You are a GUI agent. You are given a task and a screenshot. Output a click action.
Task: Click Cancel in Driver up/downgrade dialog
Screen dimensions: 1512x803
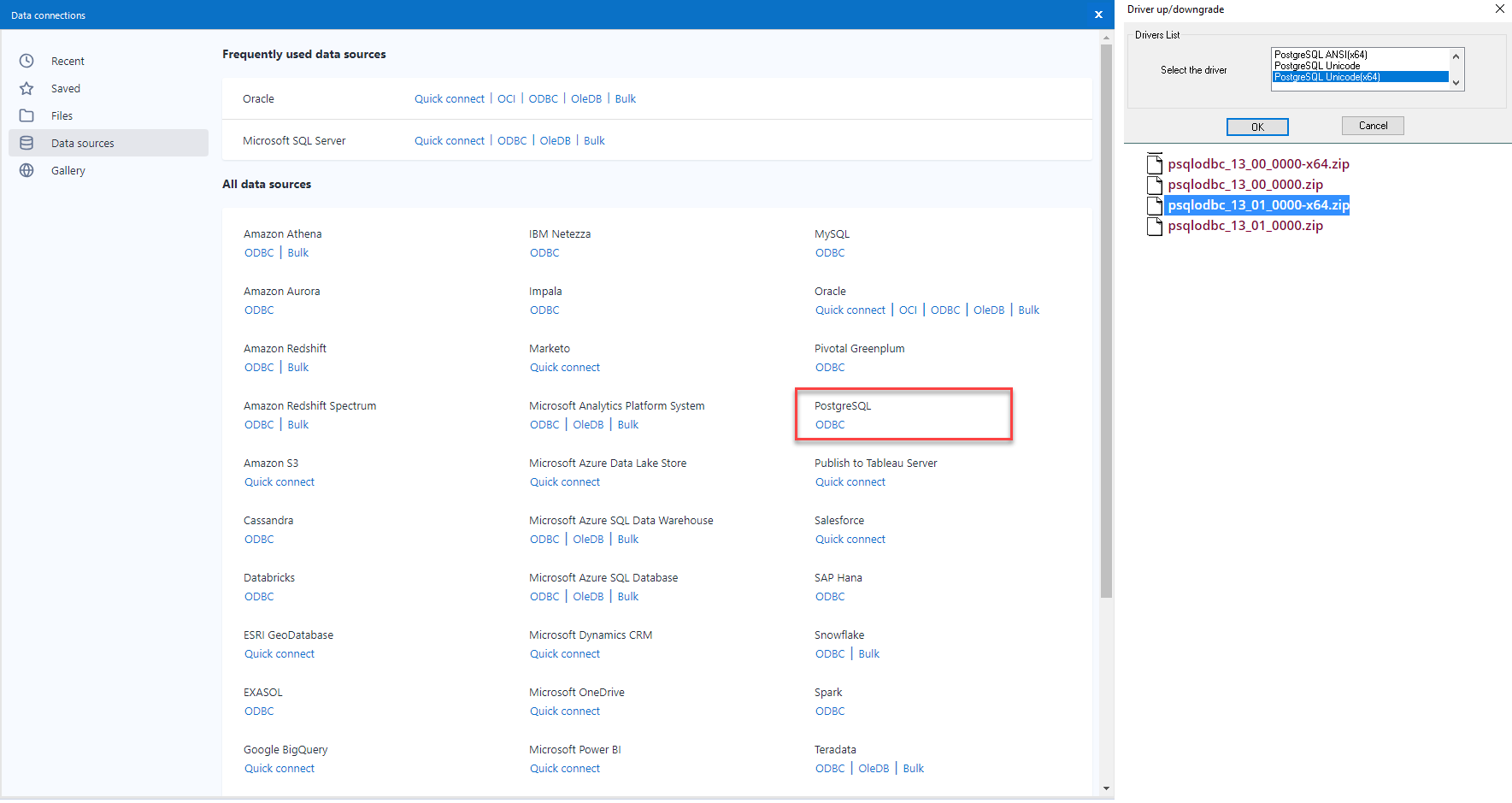pyautogui.click(x=1373, y=126)
